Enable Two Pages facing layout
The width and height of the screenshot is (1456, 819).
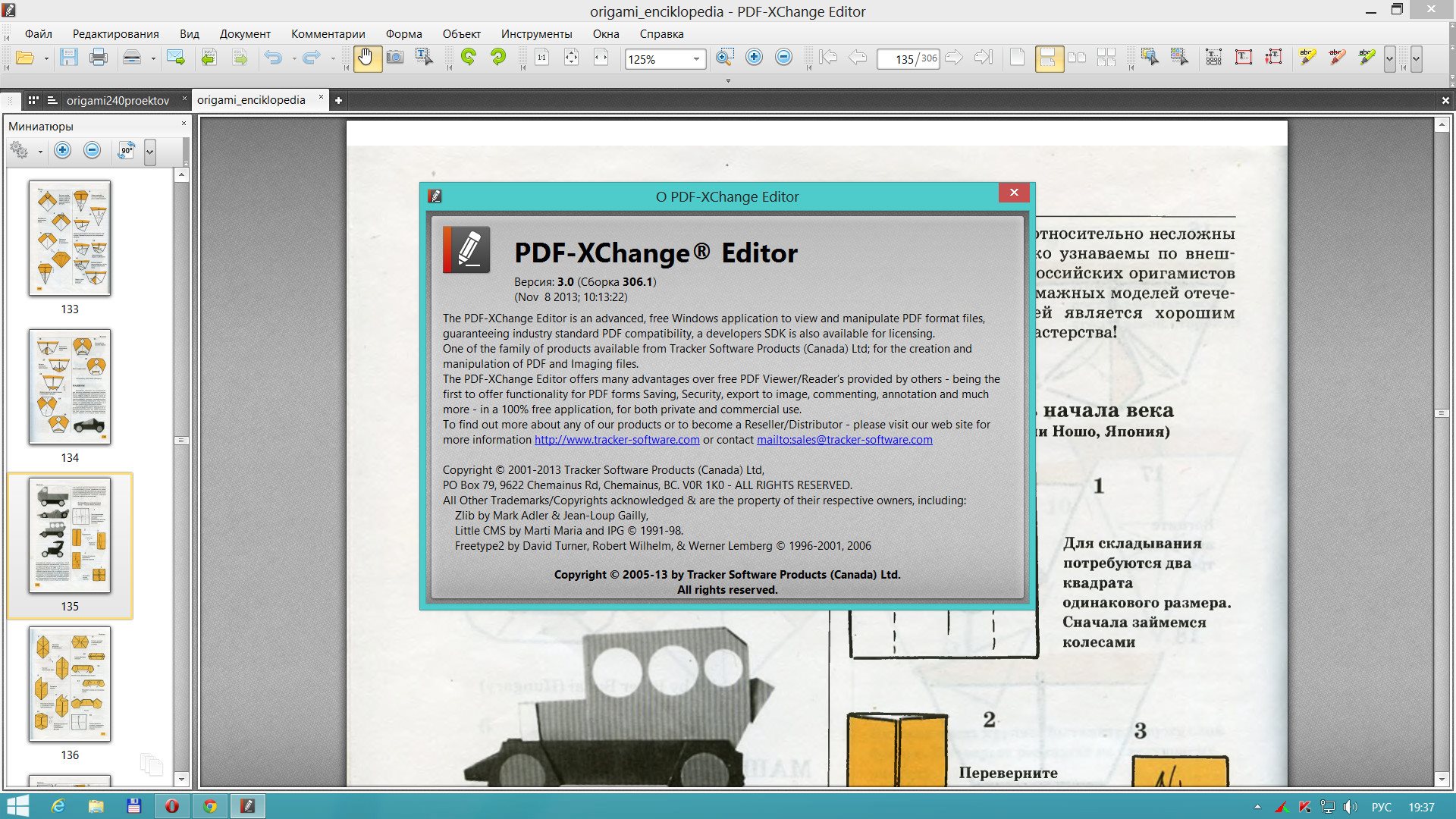pos(1077,58)
